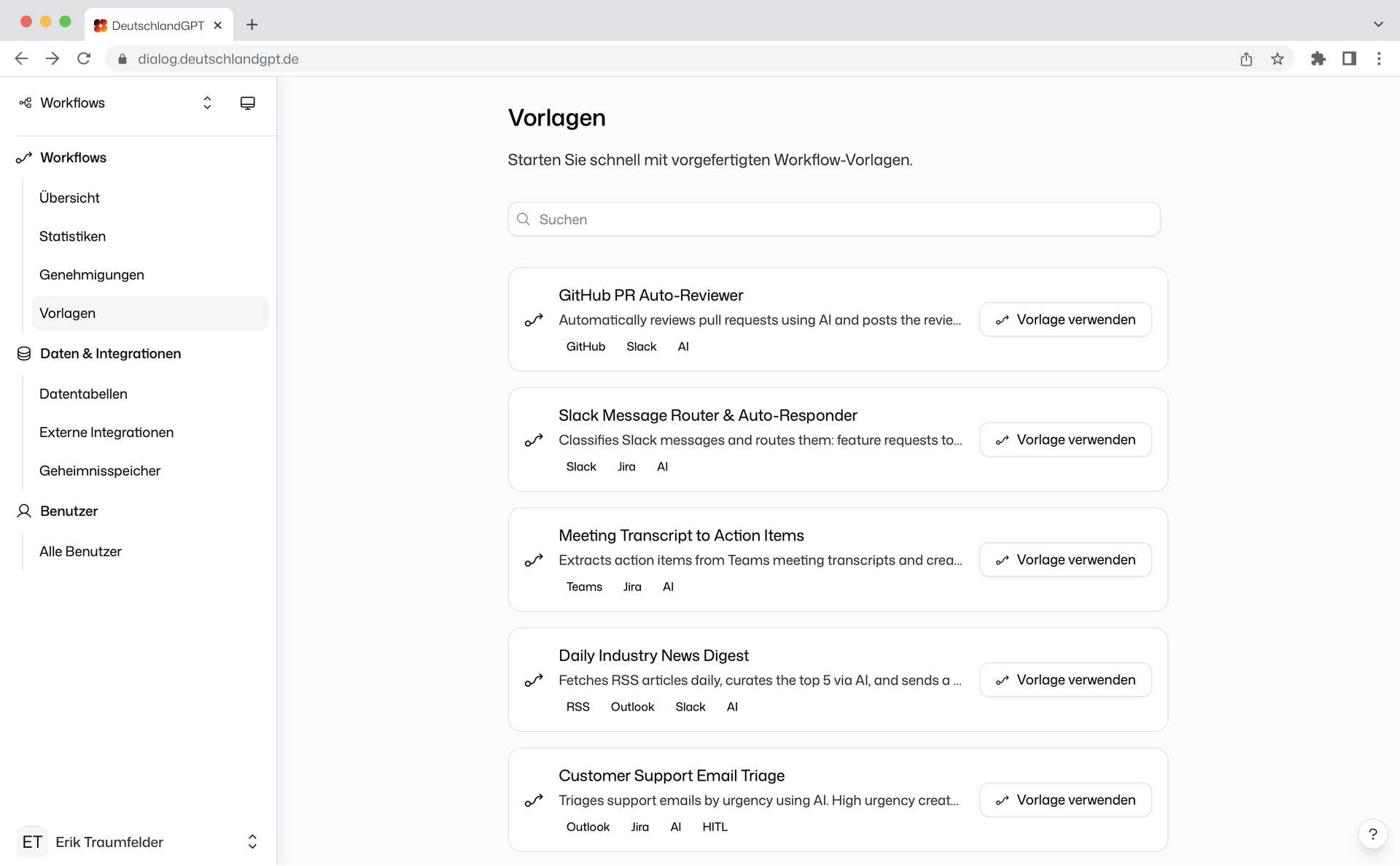The width and height of the screenshot is (1400, 866).
Task: Click the Jira tag on Slack Router card
Action: pyautogui.click(x=626, y=467)
